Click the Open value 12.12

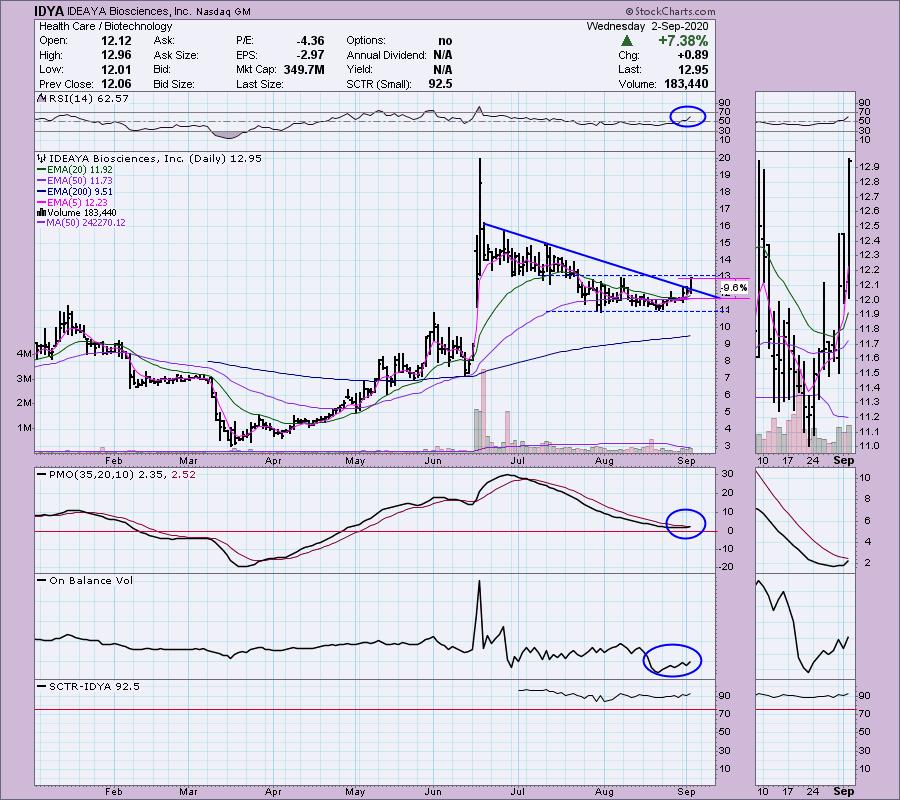pyautogui.click(x=116, y=41)
